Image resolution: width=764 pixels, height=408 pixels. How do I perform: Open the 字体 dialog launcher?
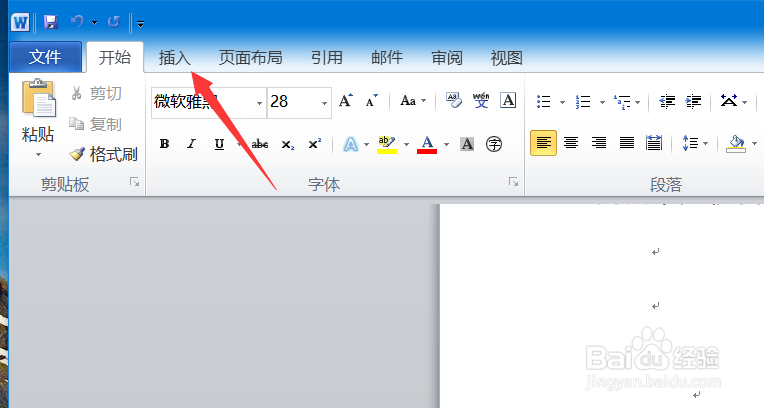coord(513,182)
